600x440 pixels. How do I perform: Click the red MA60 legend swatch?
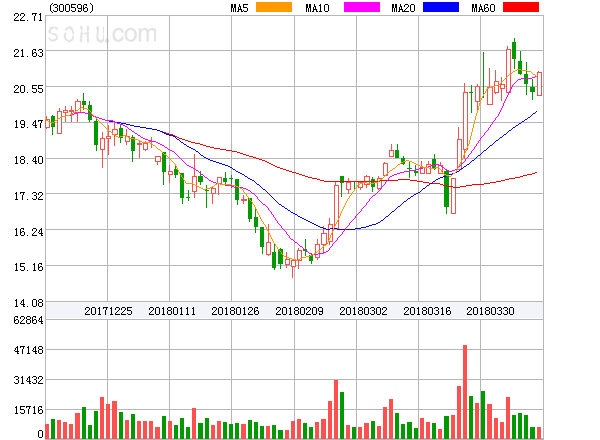(521, 7)
